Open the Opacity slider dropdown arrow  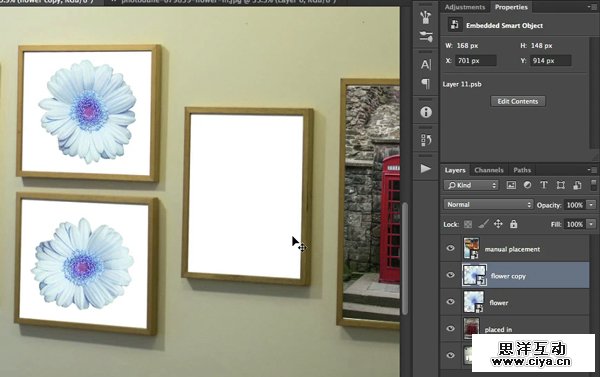pos(591,205)
